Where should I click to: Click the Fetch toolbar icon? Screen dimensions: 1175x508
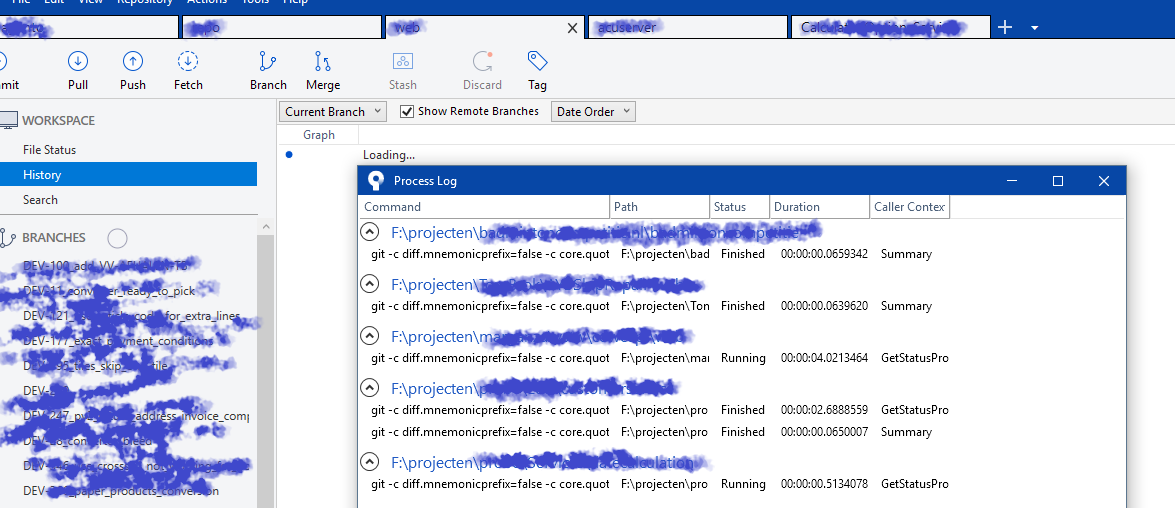click(187, 61)
